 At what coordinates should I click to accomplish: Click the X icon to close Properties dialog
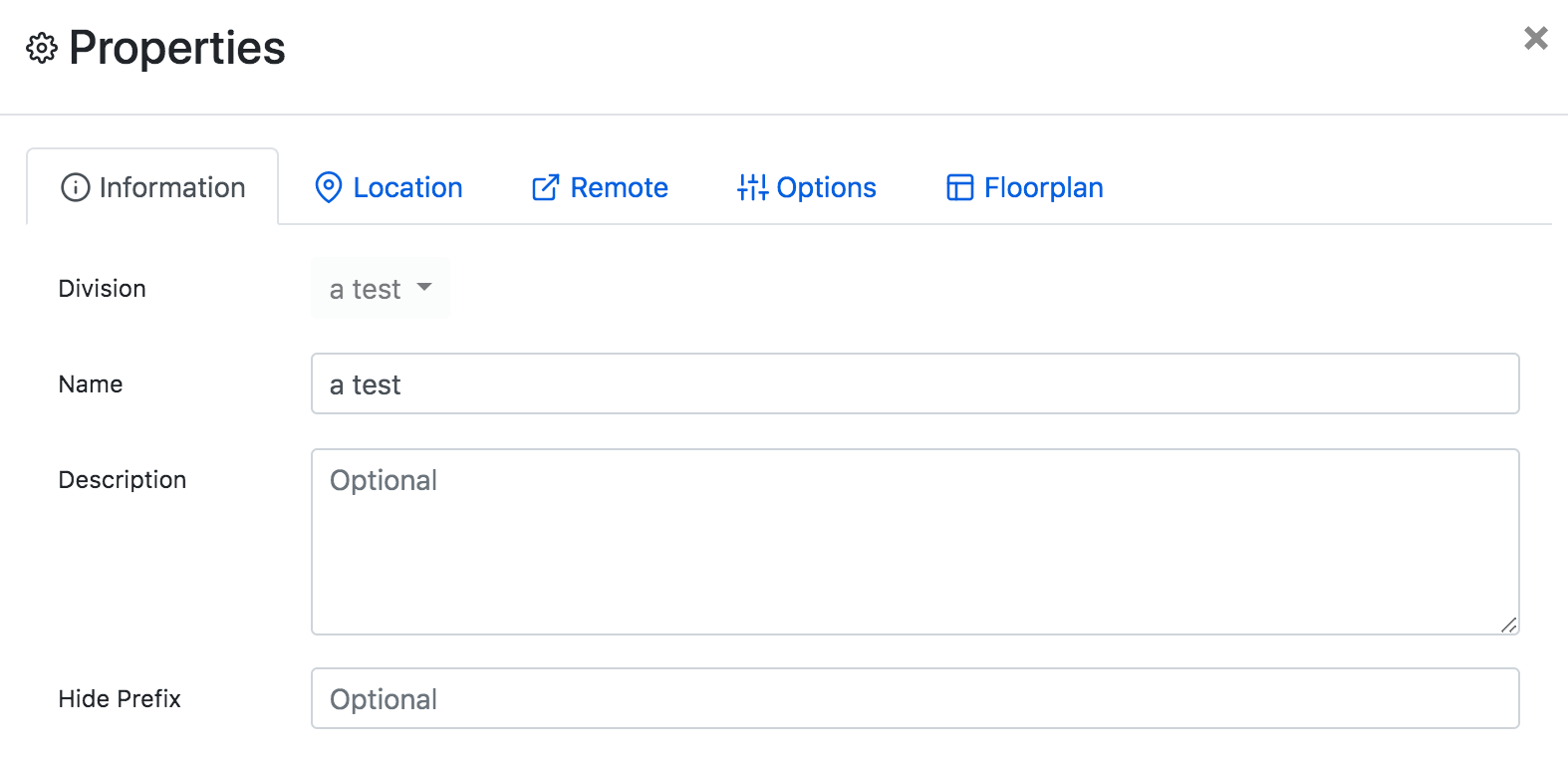[1535, 38]
